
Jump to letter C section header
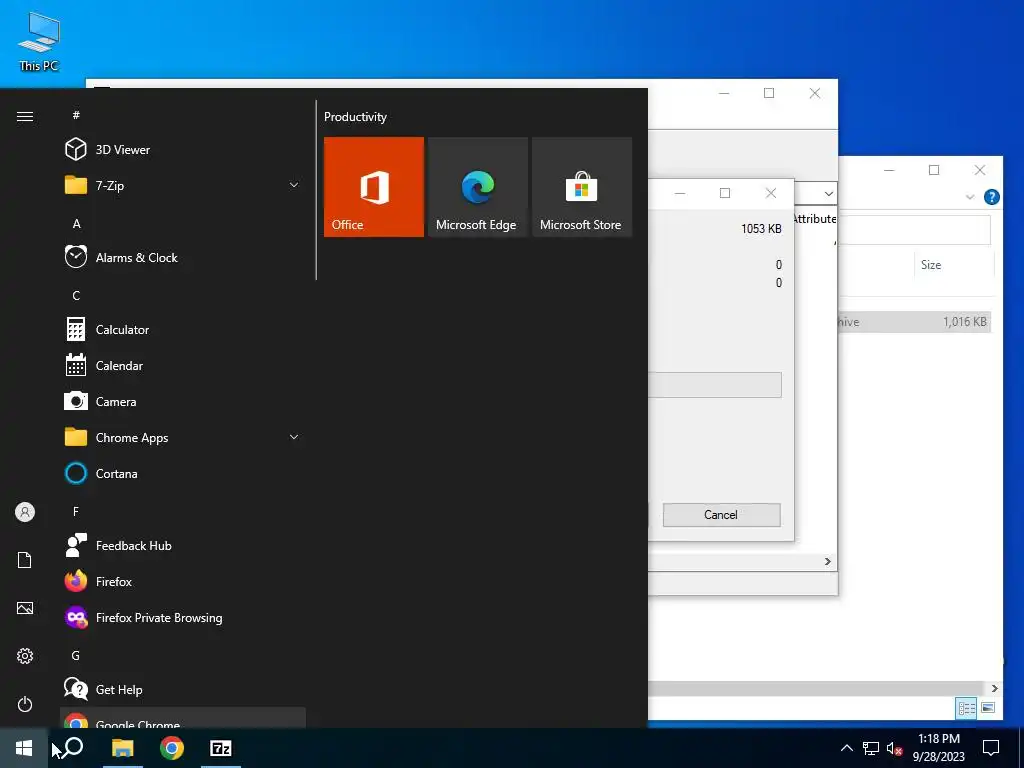click(76, 296)
